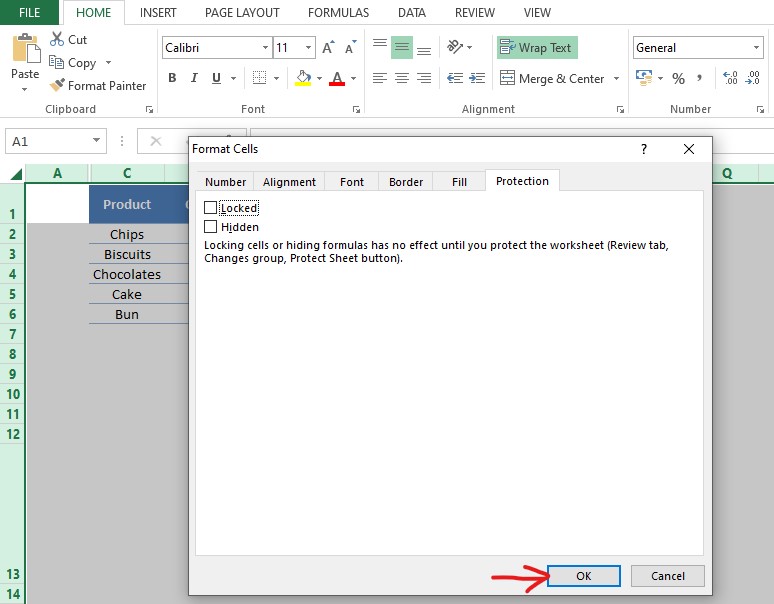
Task: Expand fill color palette arrow
Action: [319, 78]
